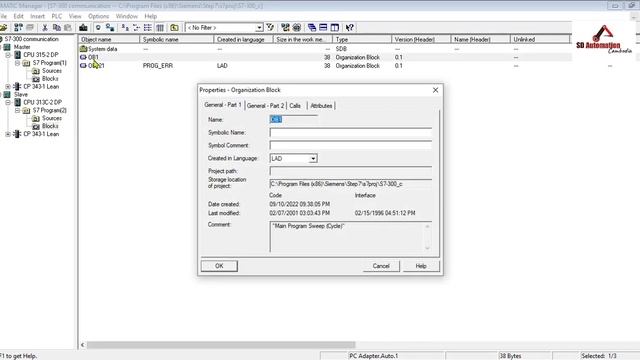Open the Window menu
Image resolution: width=640 pixels, height=360 pixels.
click(x=127, y=16)
